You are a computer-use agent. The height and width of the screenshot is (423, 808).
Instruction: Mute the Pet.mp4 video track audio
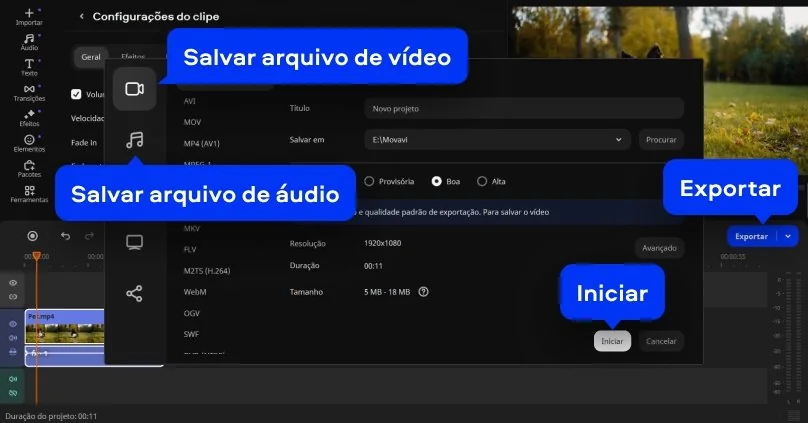coord(13,337)
